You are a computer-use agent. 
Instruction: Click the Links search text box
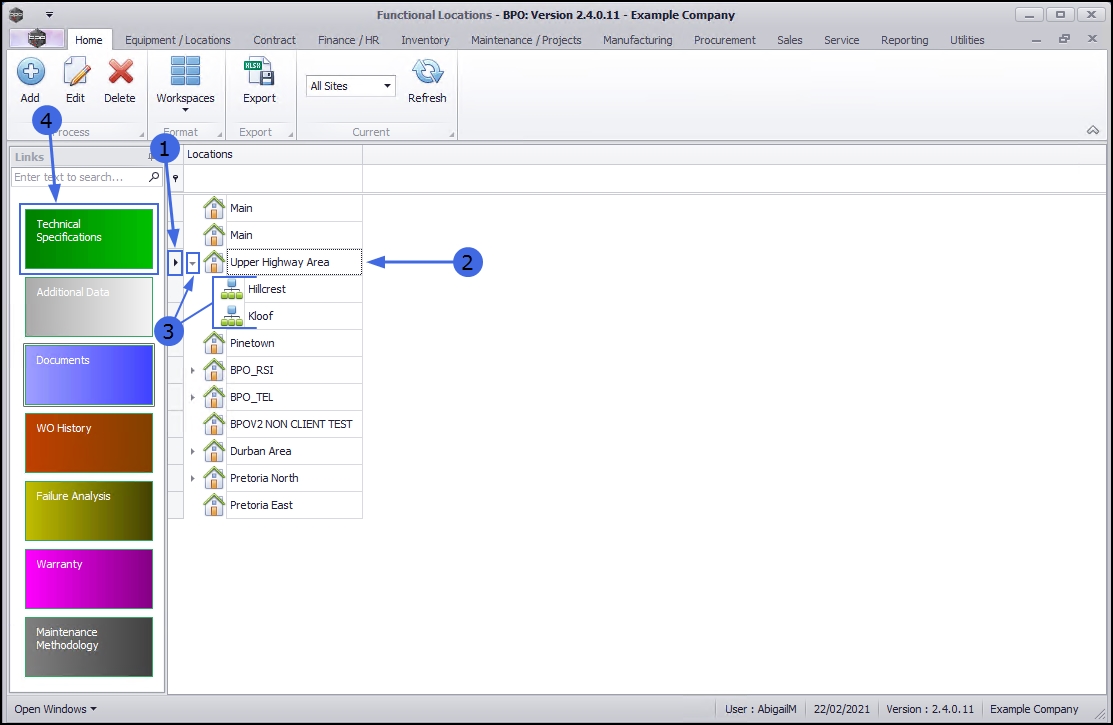coord(78,177)
